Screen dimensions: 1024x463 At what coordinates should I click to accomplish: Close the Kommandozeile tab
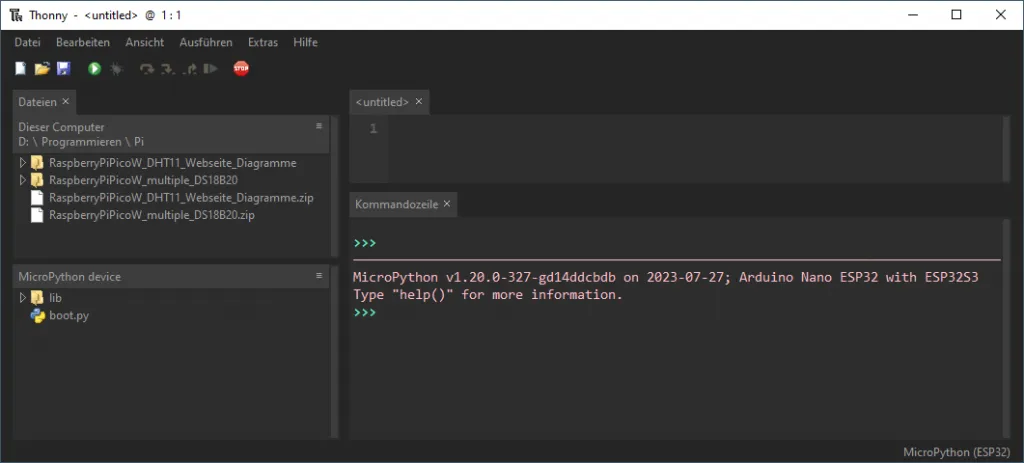point(447,204)
